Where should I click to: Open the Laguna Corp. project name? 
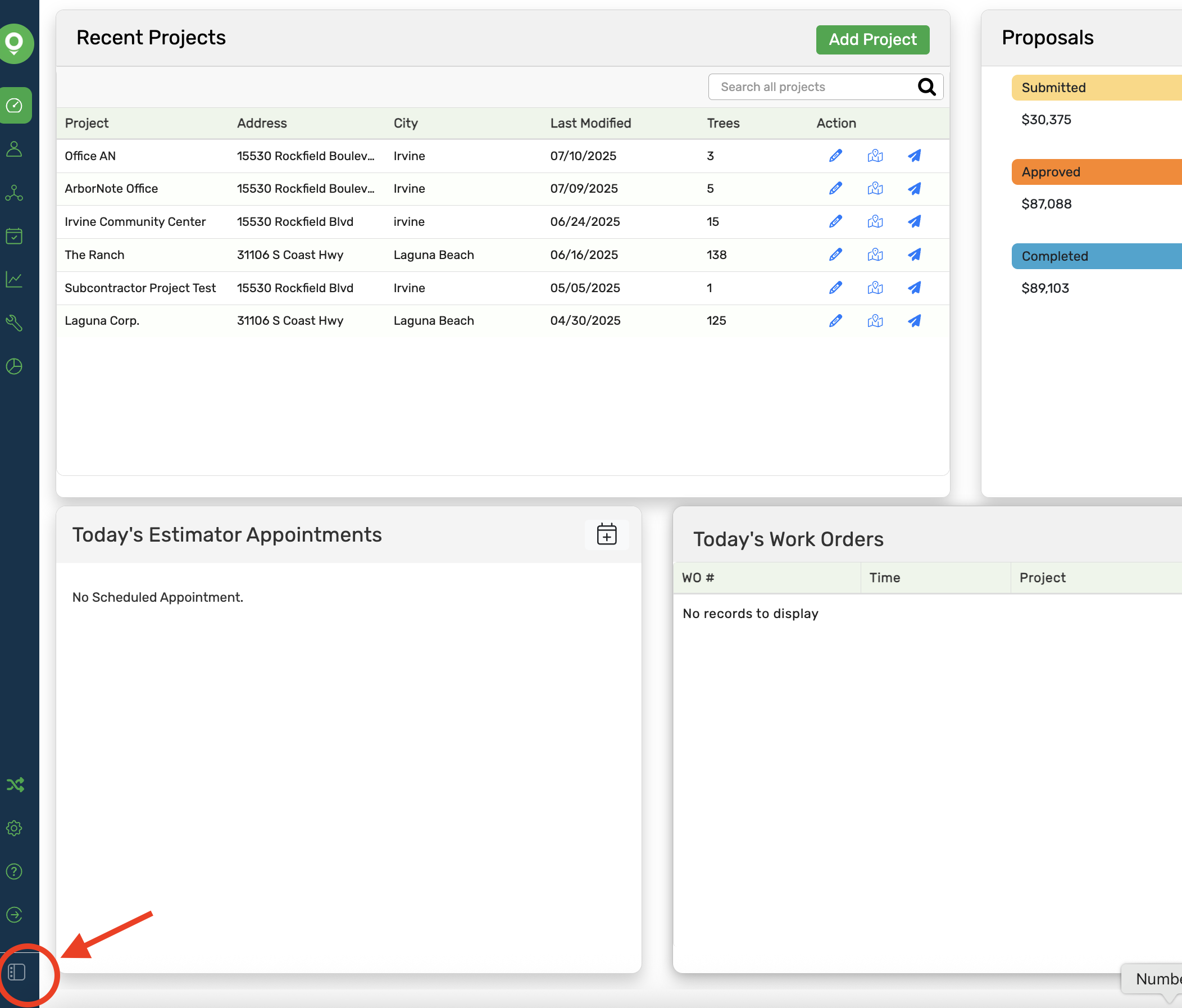click(102, 321)
